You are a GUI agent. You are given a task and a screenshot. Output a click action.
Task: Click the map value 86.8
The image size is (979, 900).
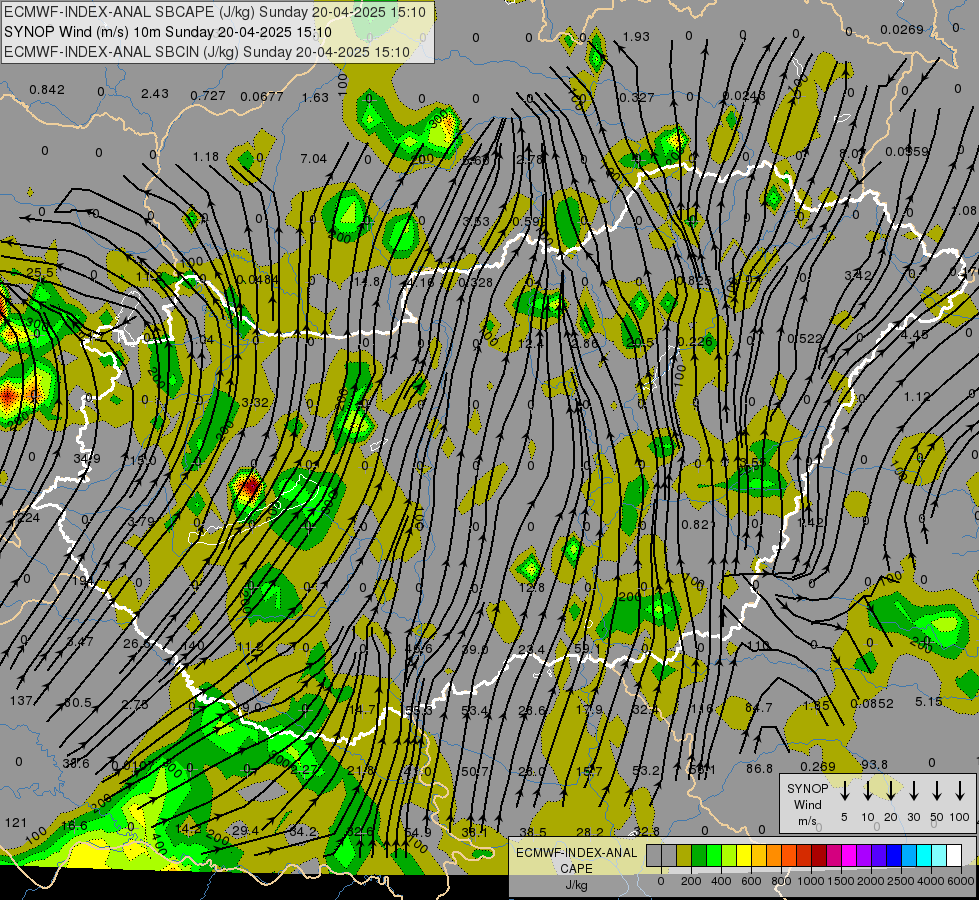pos(759,769)
